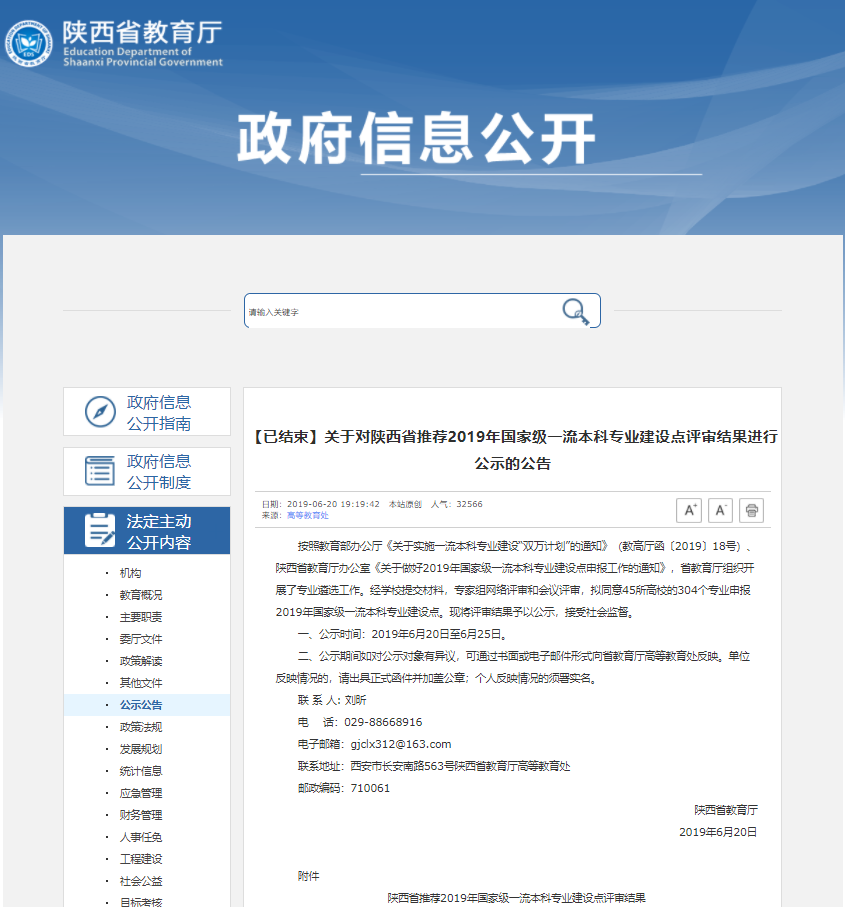Select the highlighted 公示公告 item

140,705
